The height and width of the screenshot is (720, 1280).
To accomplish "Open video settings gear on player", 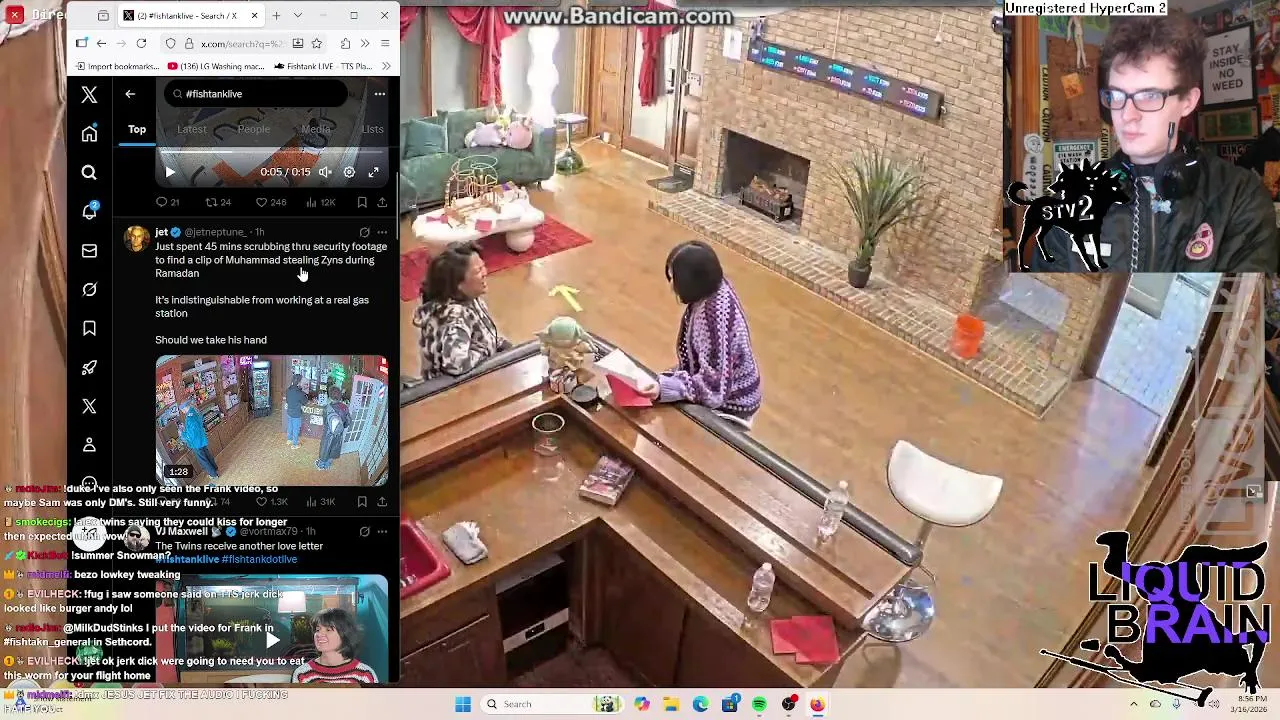I will pos(349,172).
